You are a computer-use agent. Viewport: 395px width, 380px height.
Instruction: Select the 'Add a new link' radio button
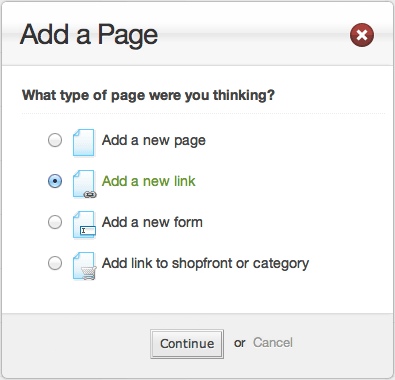point(55,181)
